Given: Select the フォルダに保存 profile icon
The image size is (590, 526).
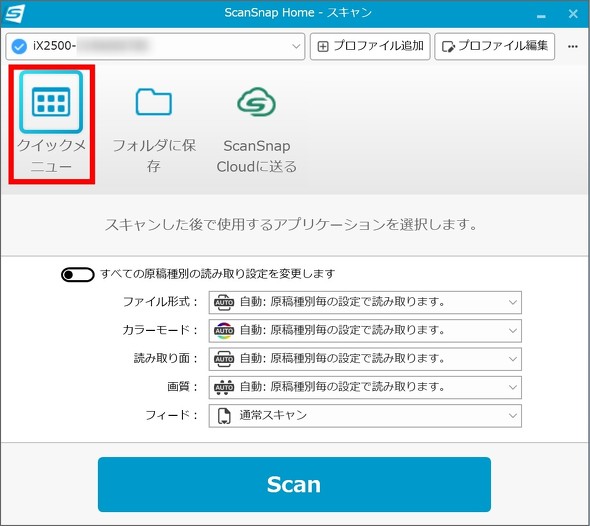Looking at the screenshot, I should (154, 102).
